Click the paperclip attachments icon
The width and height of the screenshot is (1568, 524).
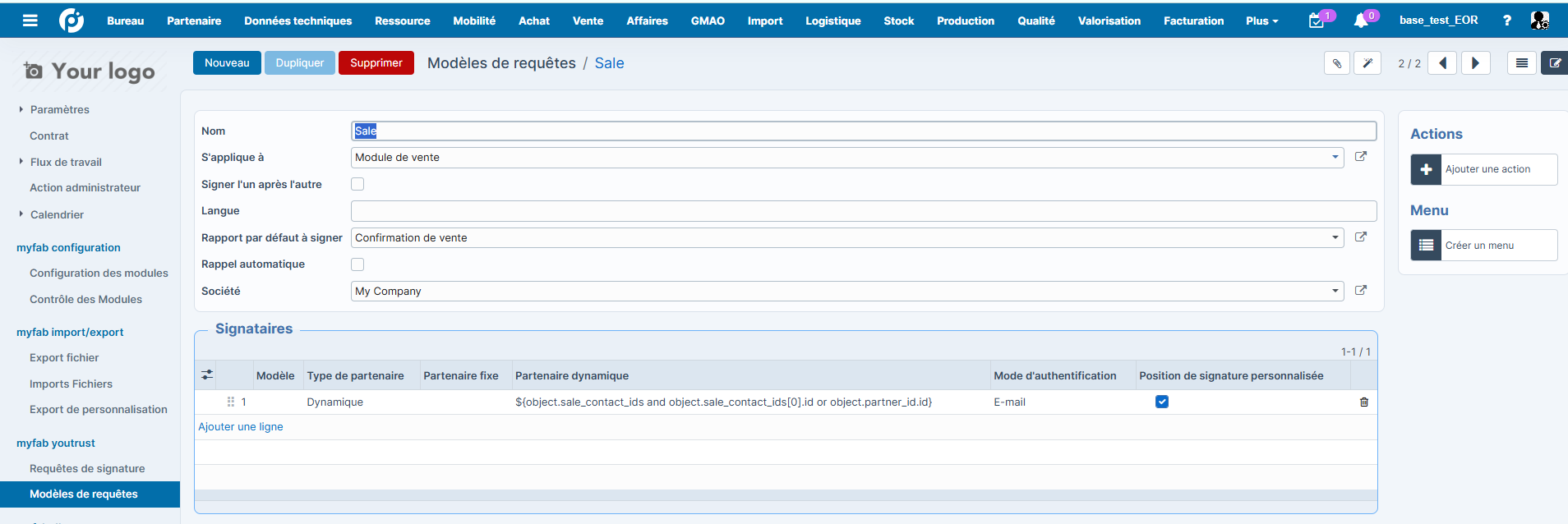(x=1337, y=63)
